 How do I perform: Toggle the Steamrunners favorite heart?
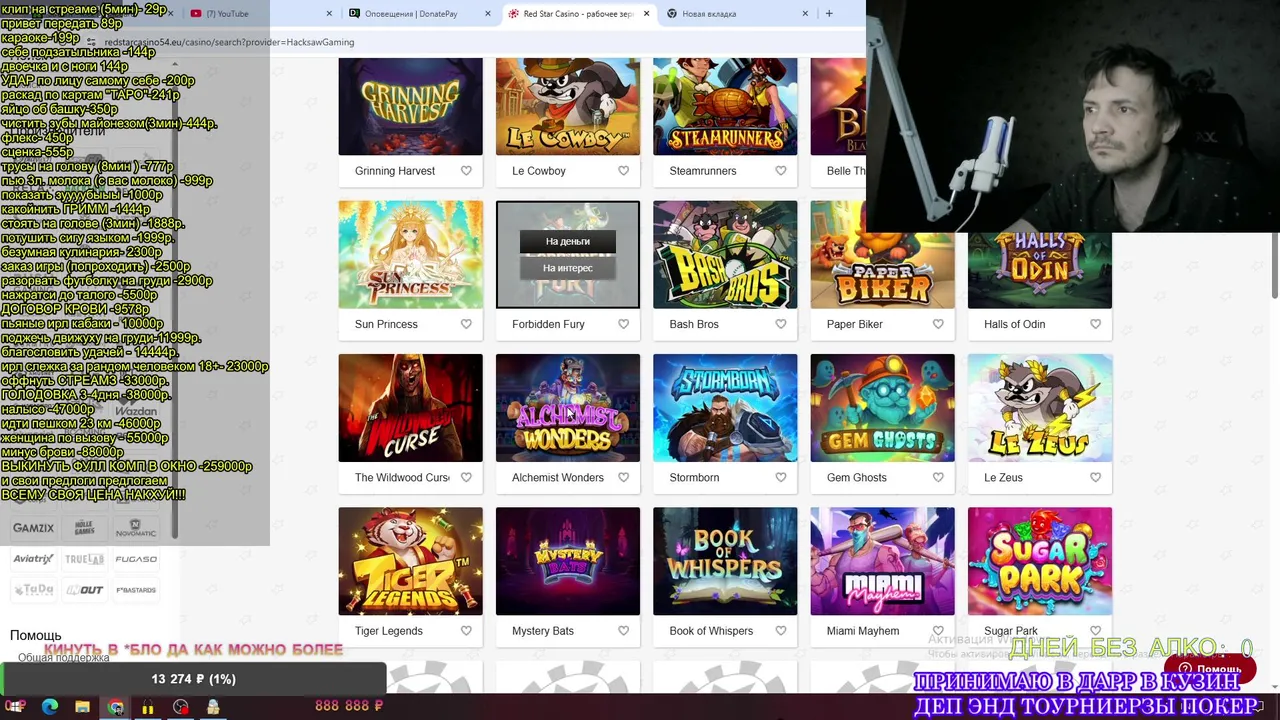coord(781,171)
